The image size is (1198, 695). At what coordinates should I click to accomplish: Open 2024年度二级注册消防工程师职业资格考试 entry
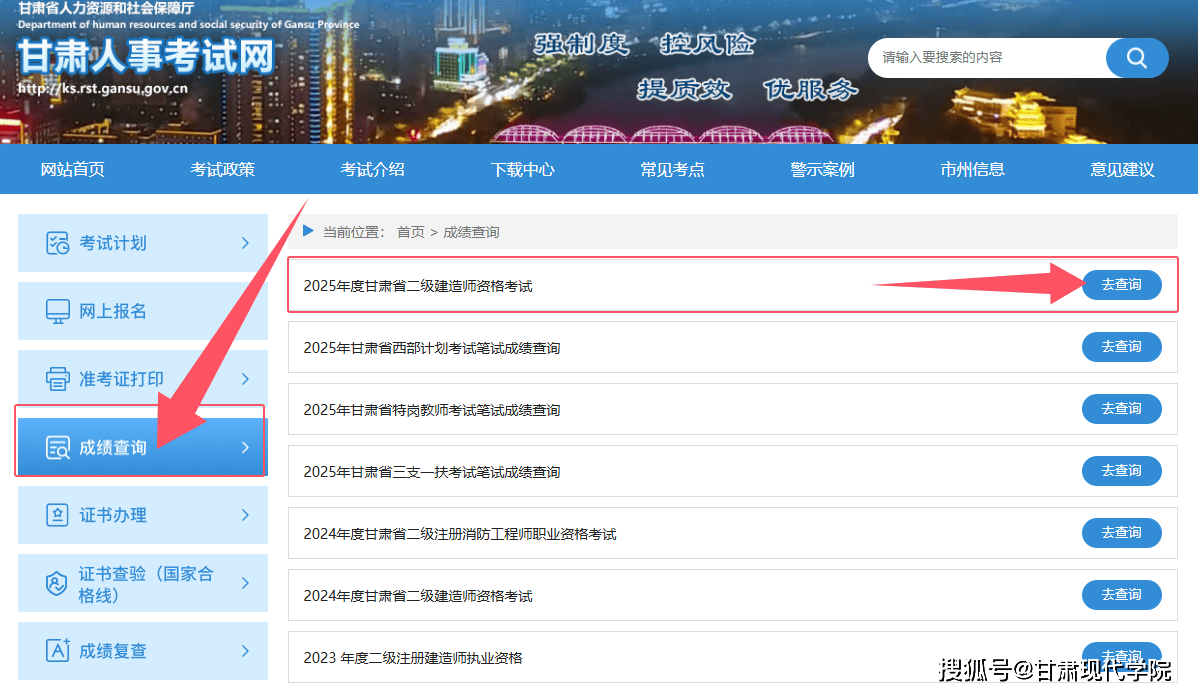point(460,534)
